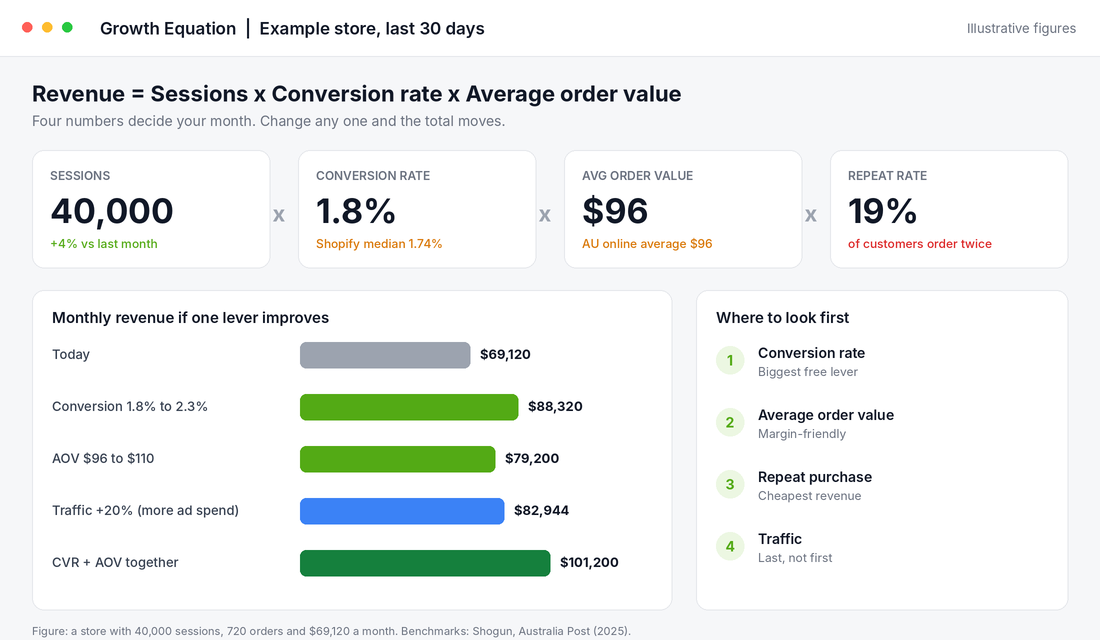Click 'Four numbers decide your month' subtitle
The width and height of the screenshot is (1100, 640).
pyautogui.click(x=268, y=121)
